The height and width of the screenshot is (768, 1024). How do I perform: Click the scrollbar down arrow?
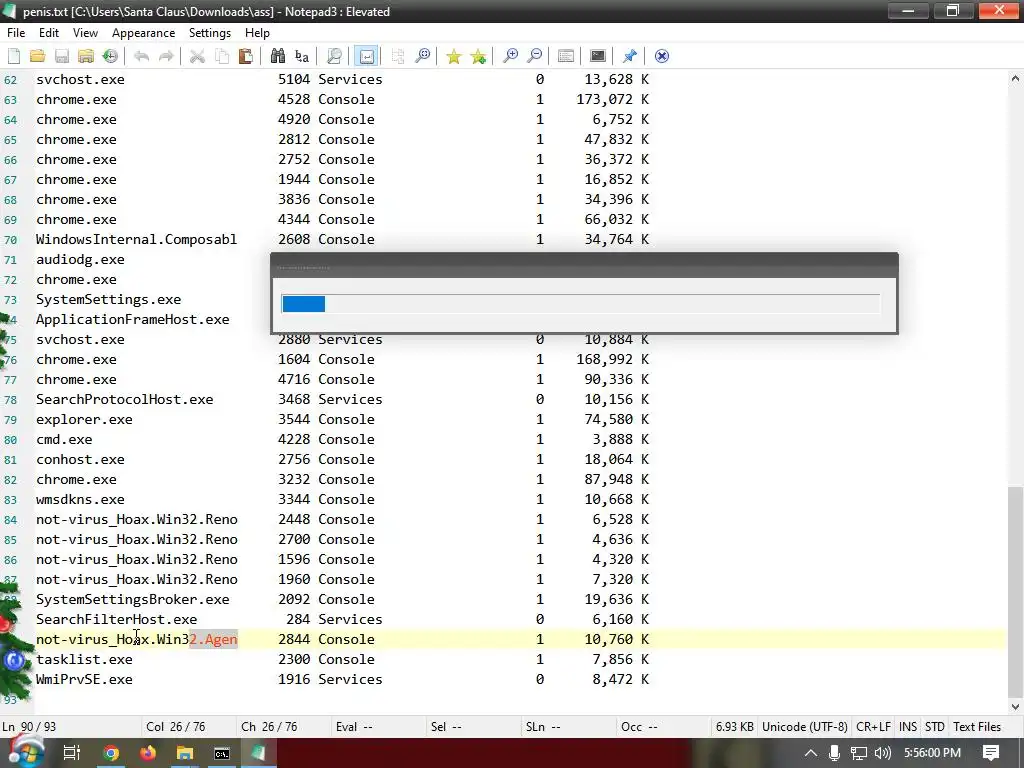click(1015, 707)
